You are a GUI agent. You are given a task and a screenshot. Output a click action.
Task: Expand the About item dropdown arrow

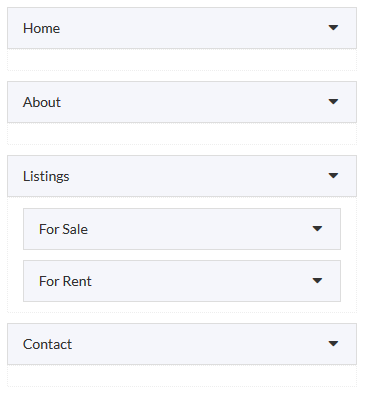point(333,102)
